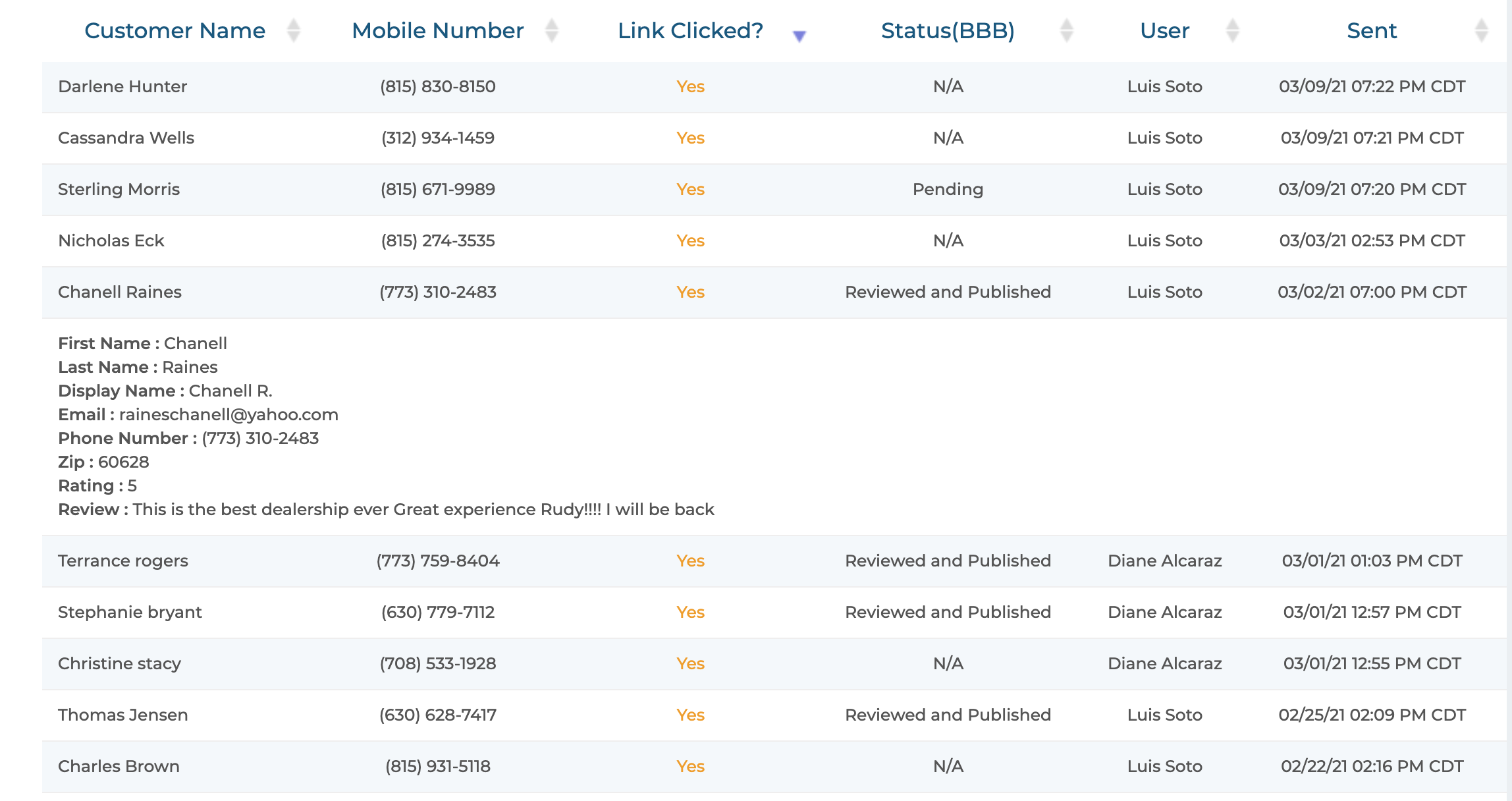This screenshot has width=1512, height=801.
Task: Click the Customer Name sort arrows icon
Action: [x=294, y=30]
